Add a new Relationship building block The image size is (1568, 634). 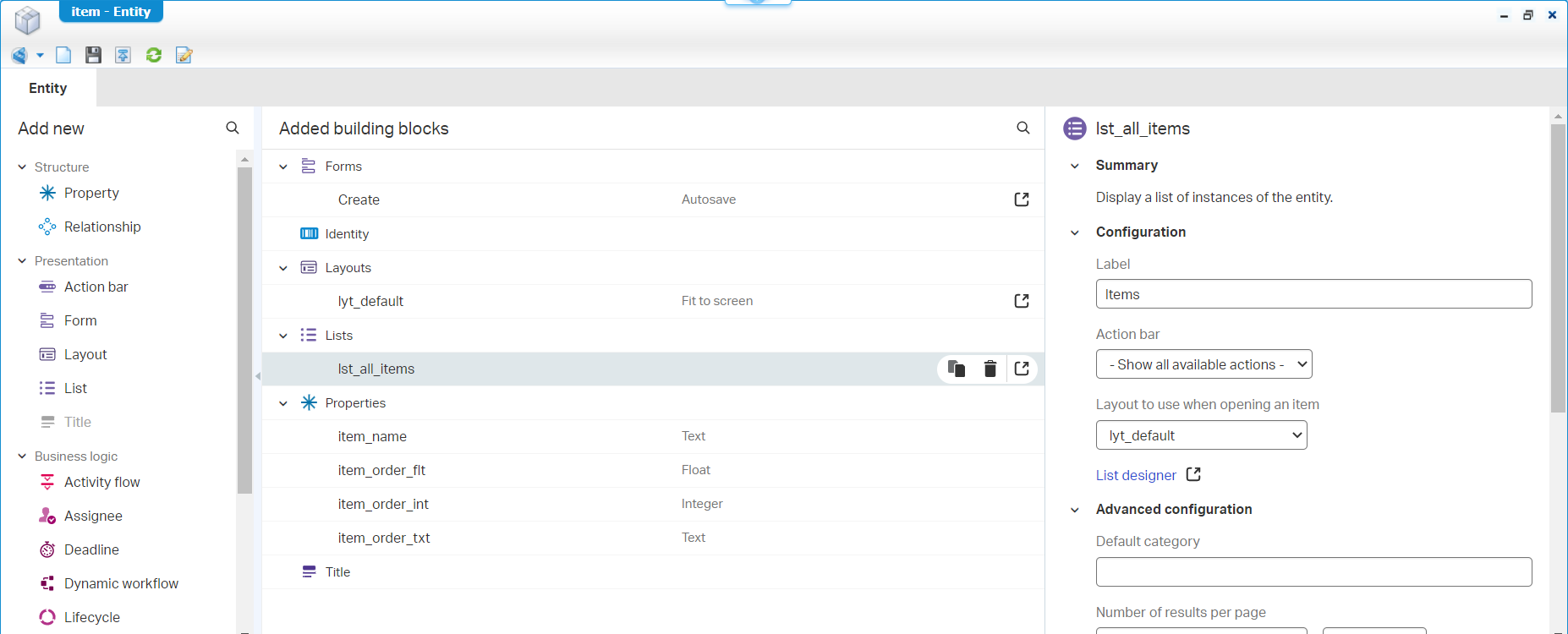102,227
